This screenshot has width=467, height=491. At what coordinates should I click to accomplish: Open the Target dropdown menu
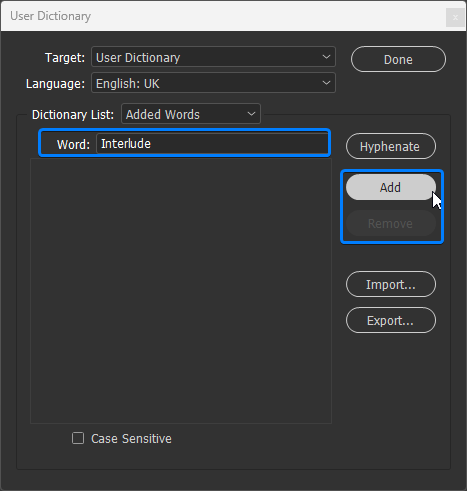[x=213, y=57]
